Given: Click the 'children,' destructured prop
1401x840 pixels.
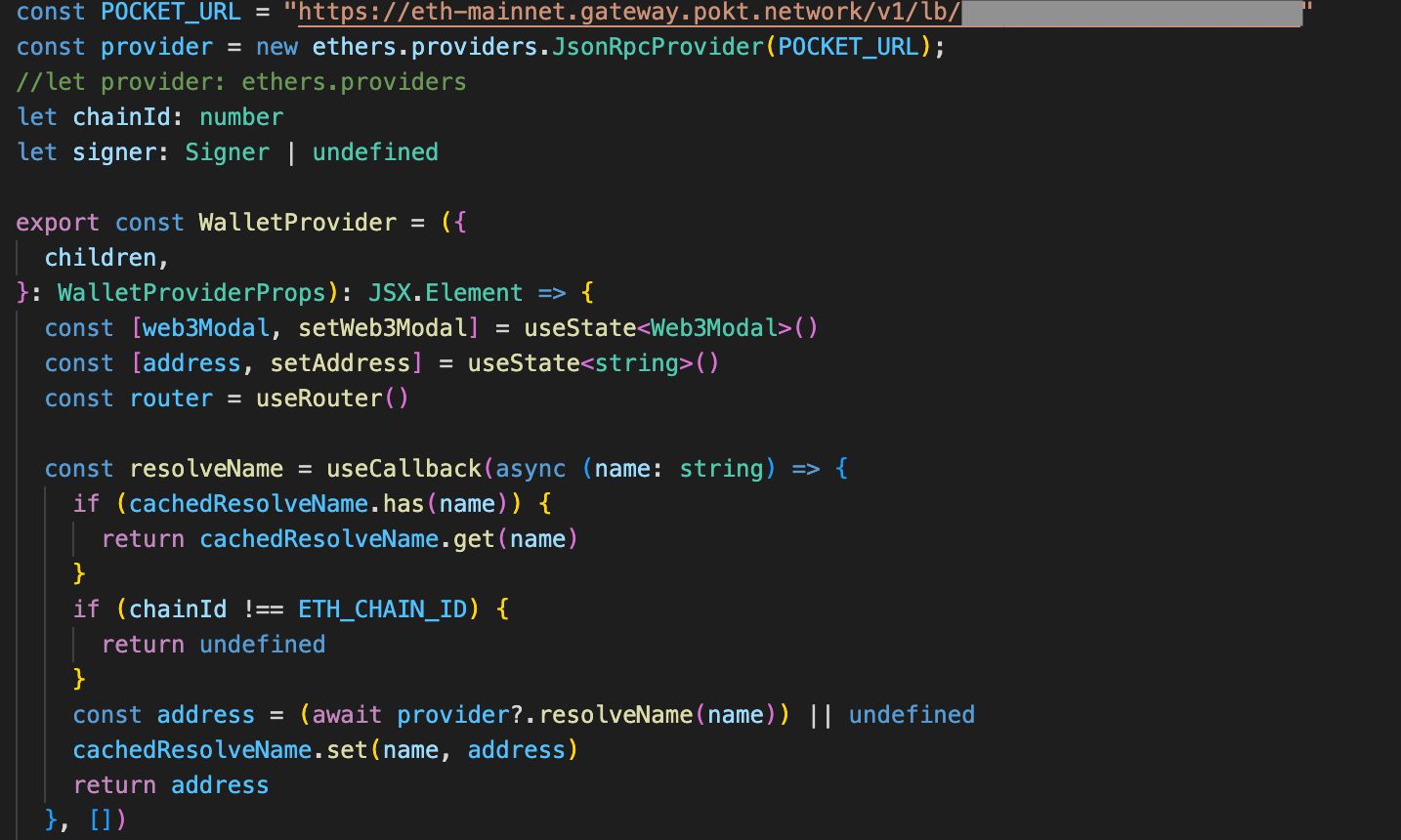Looking at the screenshot, I should 107,258.
